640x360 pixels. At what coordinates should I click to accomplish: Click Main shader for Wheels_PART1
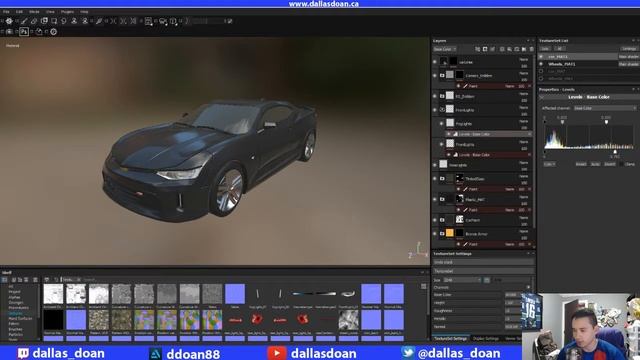pos(629,64)
